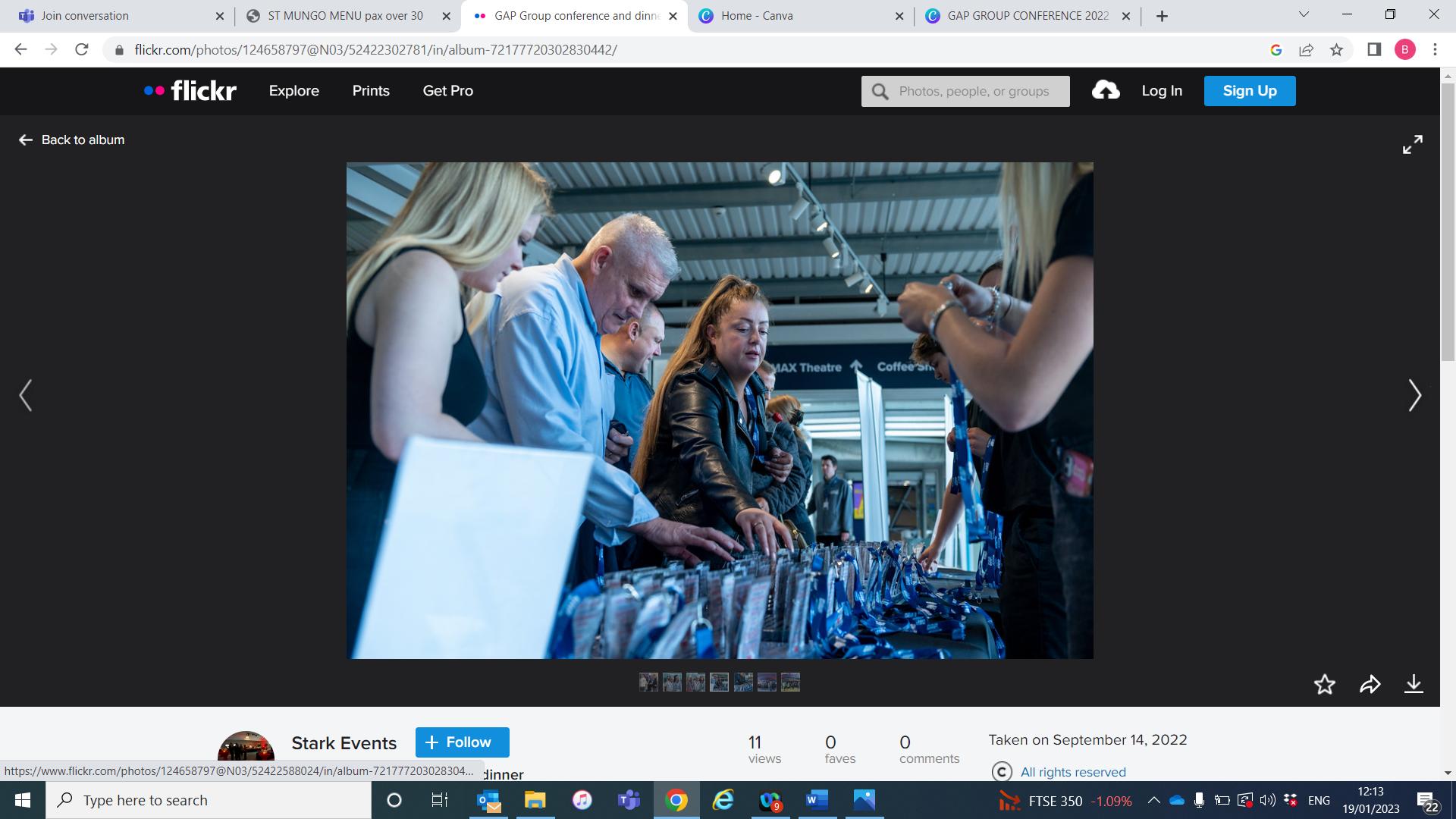
Task: Open Microsoft Teams from taskbar
Action: point(629,800)
